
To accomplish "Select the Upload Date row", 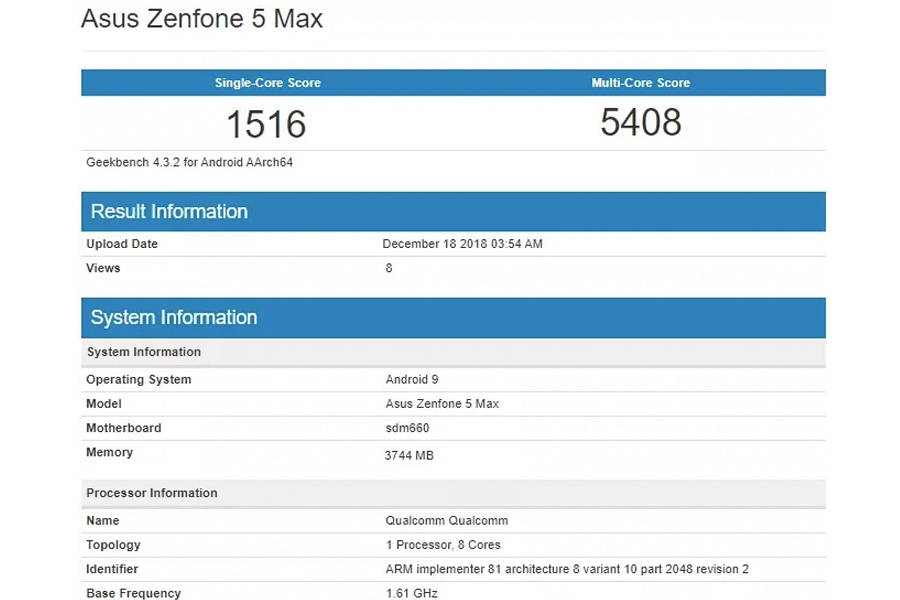I will [122, 243].
